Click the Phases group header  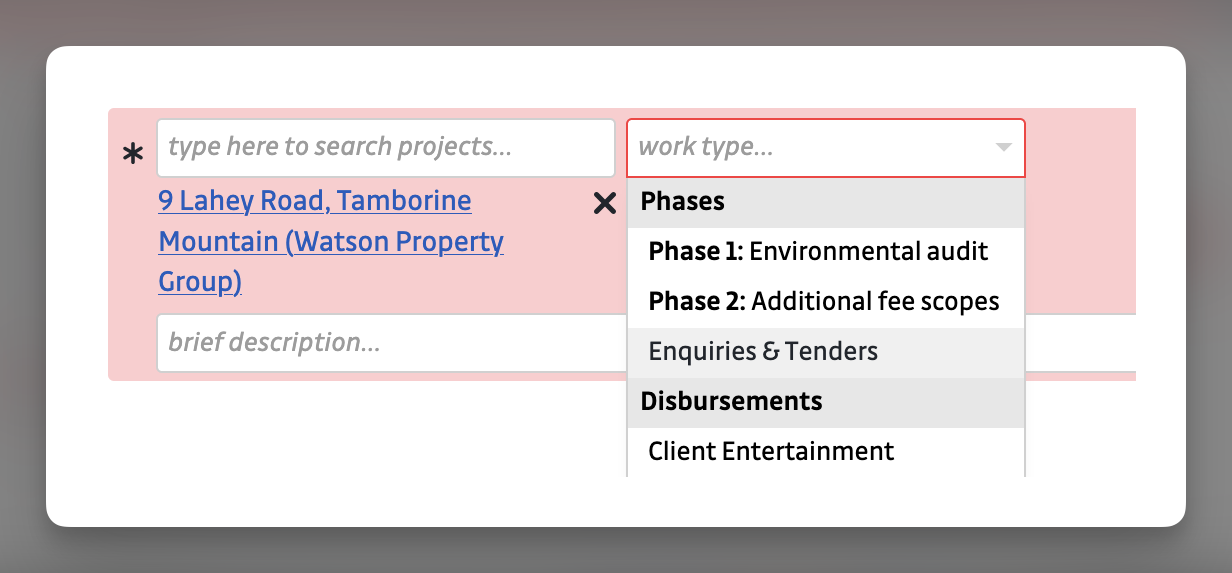(x=683, y=202)
